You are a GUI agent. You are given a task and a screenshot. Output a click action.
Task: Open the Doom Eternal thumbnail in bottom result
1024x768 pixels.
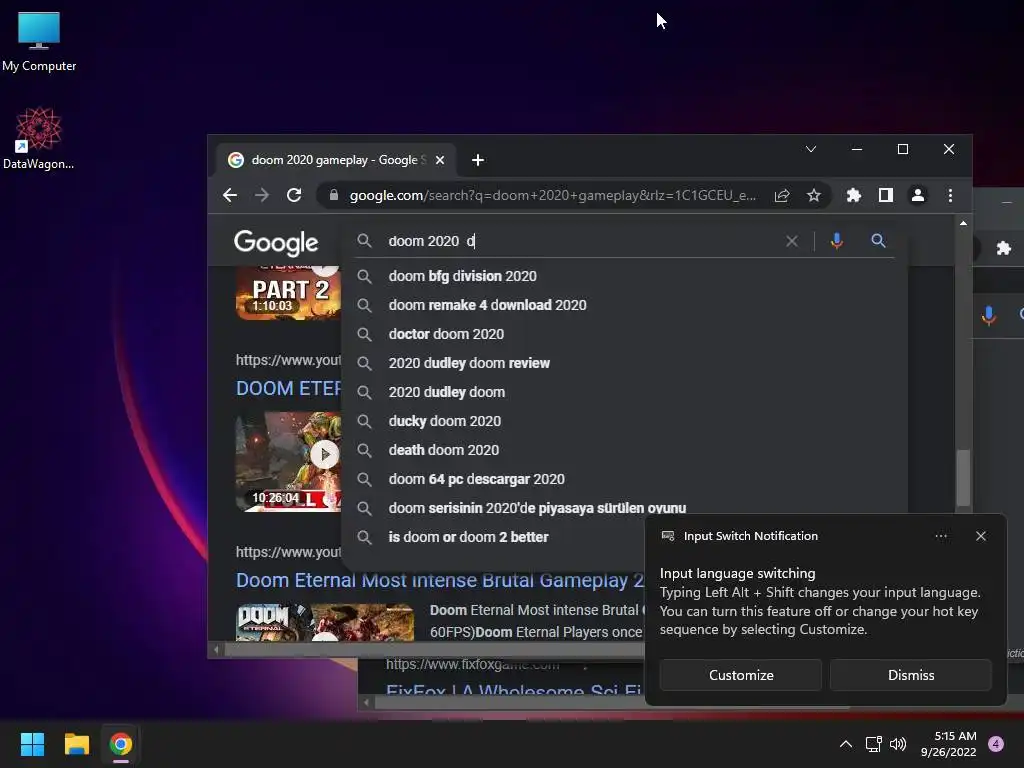[x=325, y=622]
